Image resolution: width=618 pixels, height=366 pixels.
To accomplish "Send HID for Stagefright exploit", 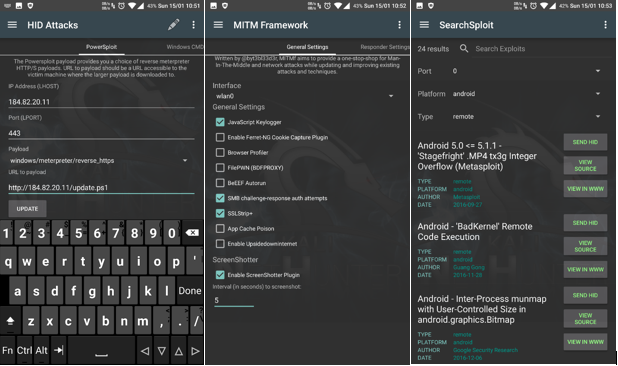I will tap(585, 142).
